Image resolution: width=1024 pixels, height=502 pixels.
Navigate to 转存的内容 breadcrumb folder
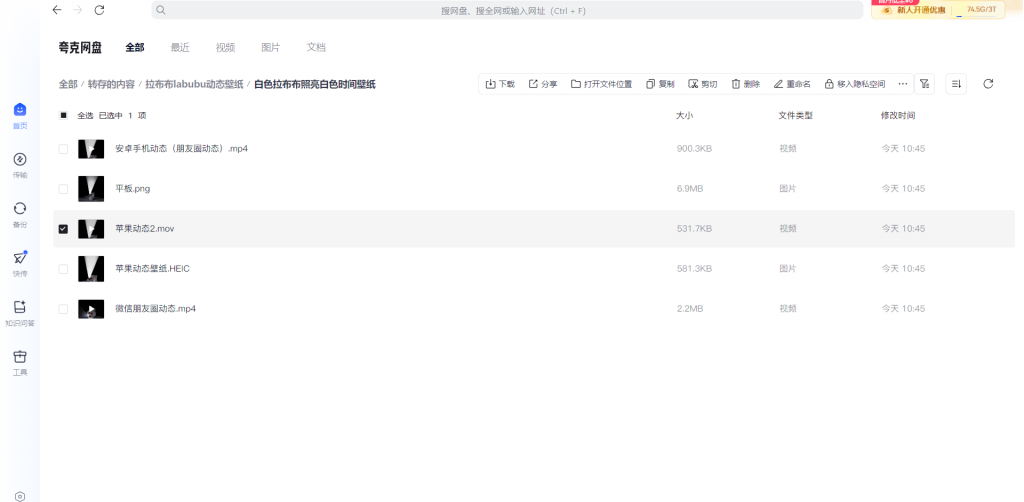click(x=112, y=84)
